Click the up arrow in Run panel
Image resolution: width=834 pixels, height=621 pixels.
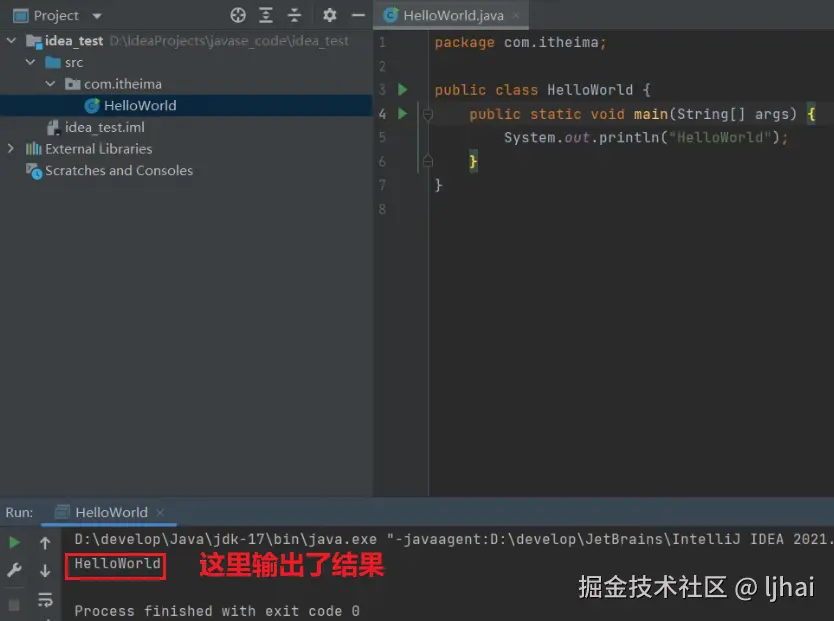(x=45, y=543)
